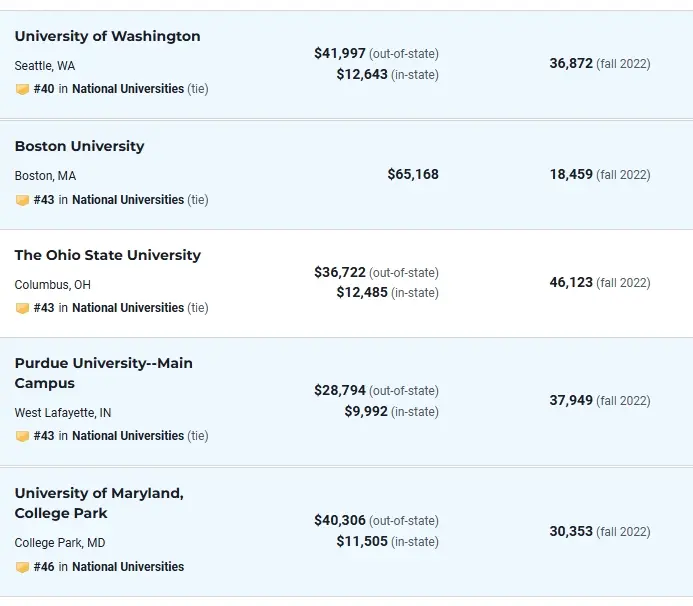The width and height of the screenshot is (693, 606).
Task: Click National Universities ranking under Maryland
Action: [x=128, y=567]
